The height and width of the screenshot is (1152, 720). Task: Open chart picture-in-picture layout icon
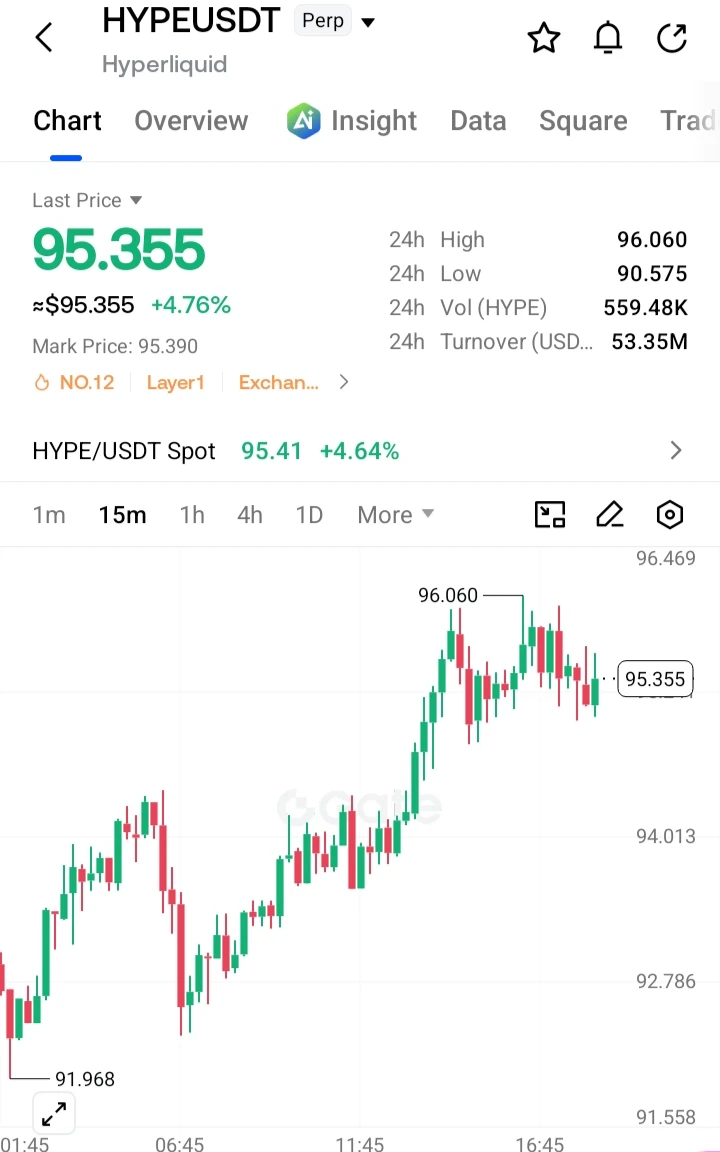pos(550,514)
